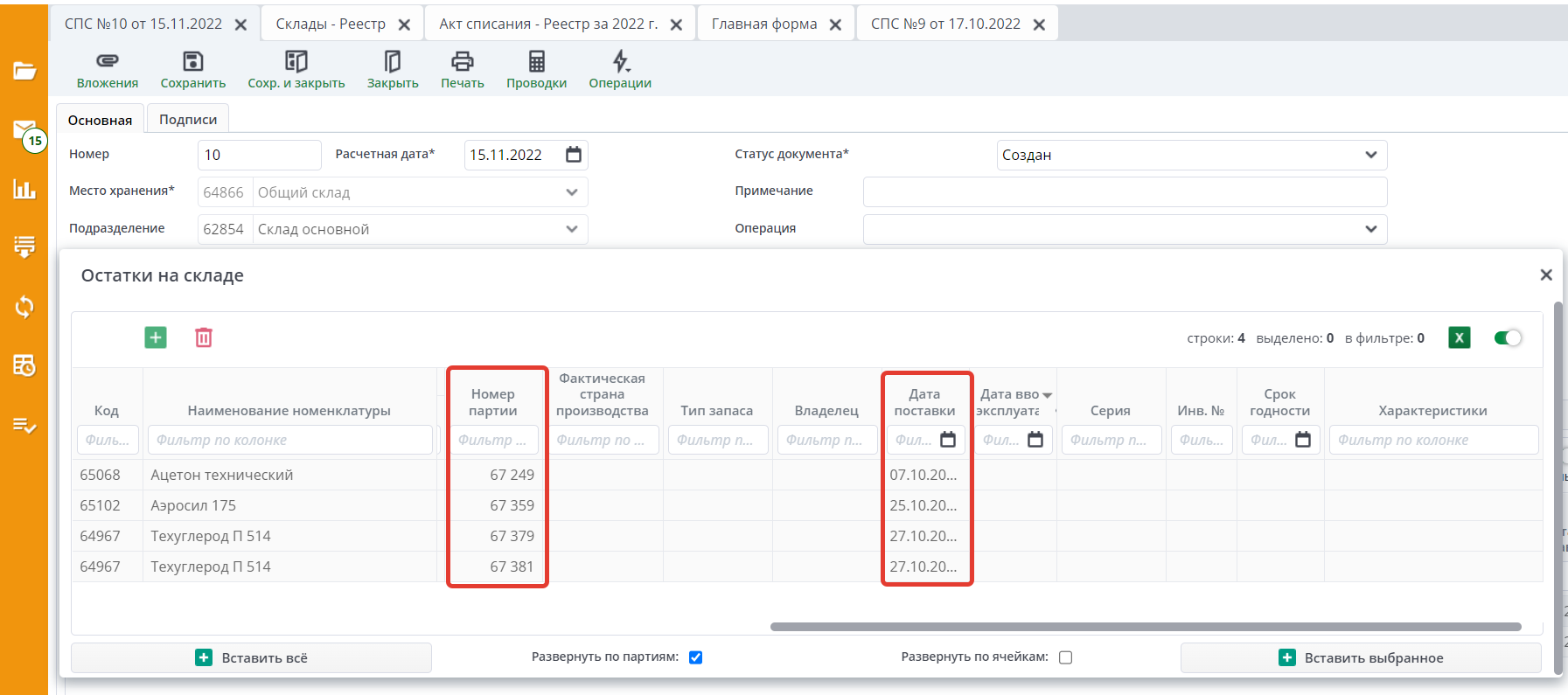1568x695 pixels.
Task: Open the Операции lightning icon
Action: click(620, 61)
